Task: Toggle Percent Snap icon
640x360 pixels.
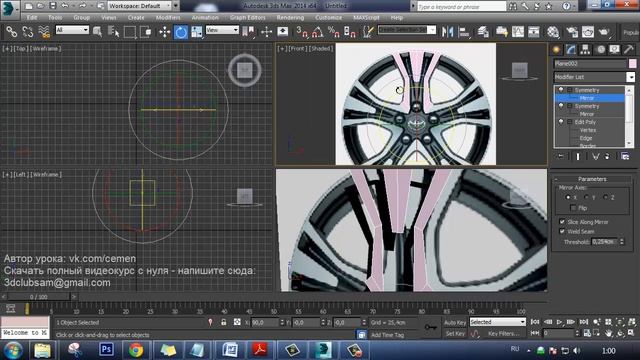Action: (333, 31)
